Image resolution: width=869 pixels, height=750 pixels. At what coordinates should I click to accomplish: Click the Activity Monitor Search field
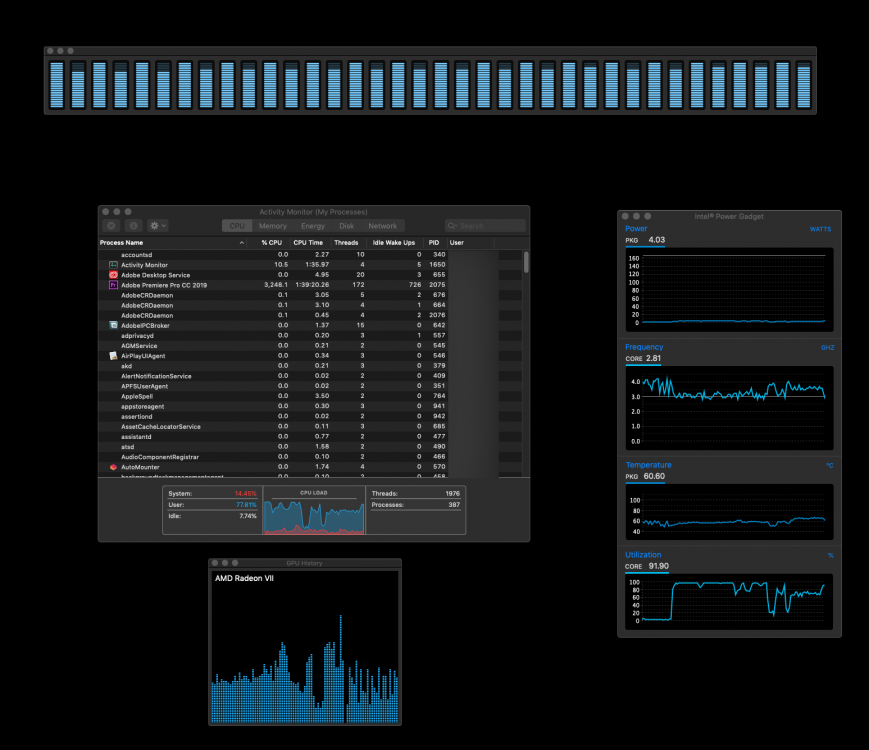[x=485, y=226]
